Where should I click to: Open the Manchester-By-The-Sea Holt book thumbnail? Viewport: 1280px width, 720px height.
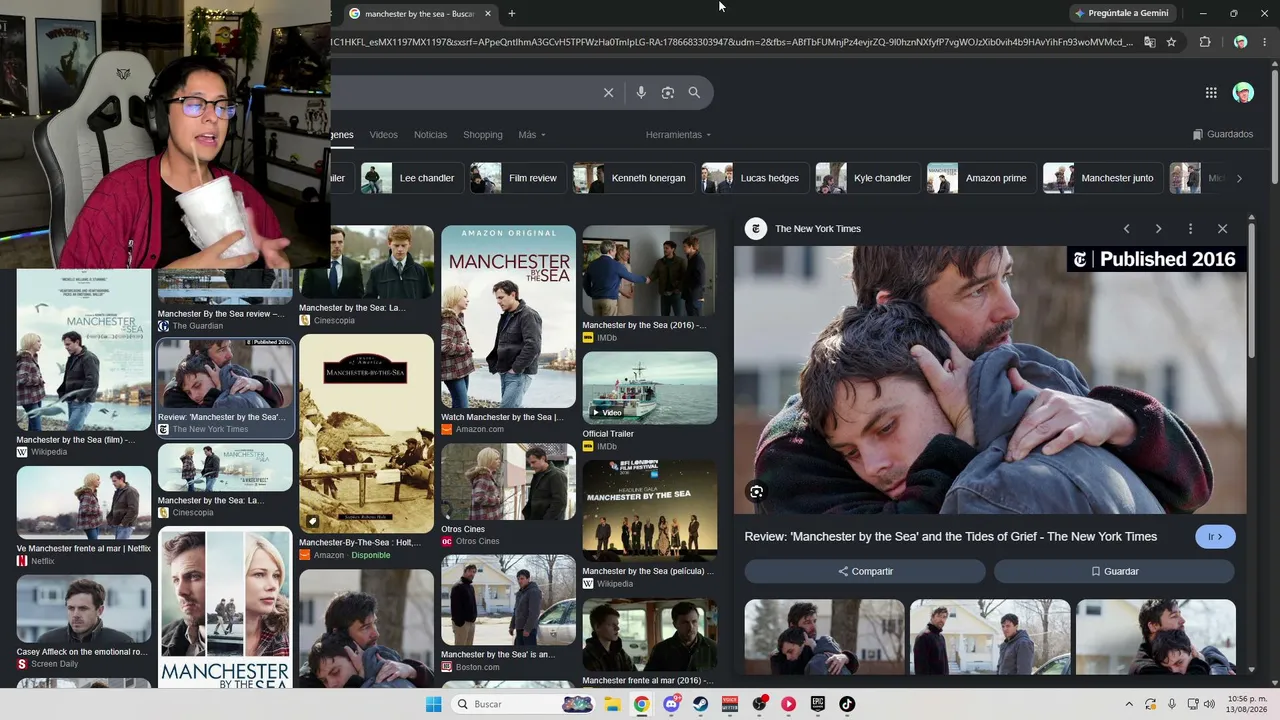366,434
